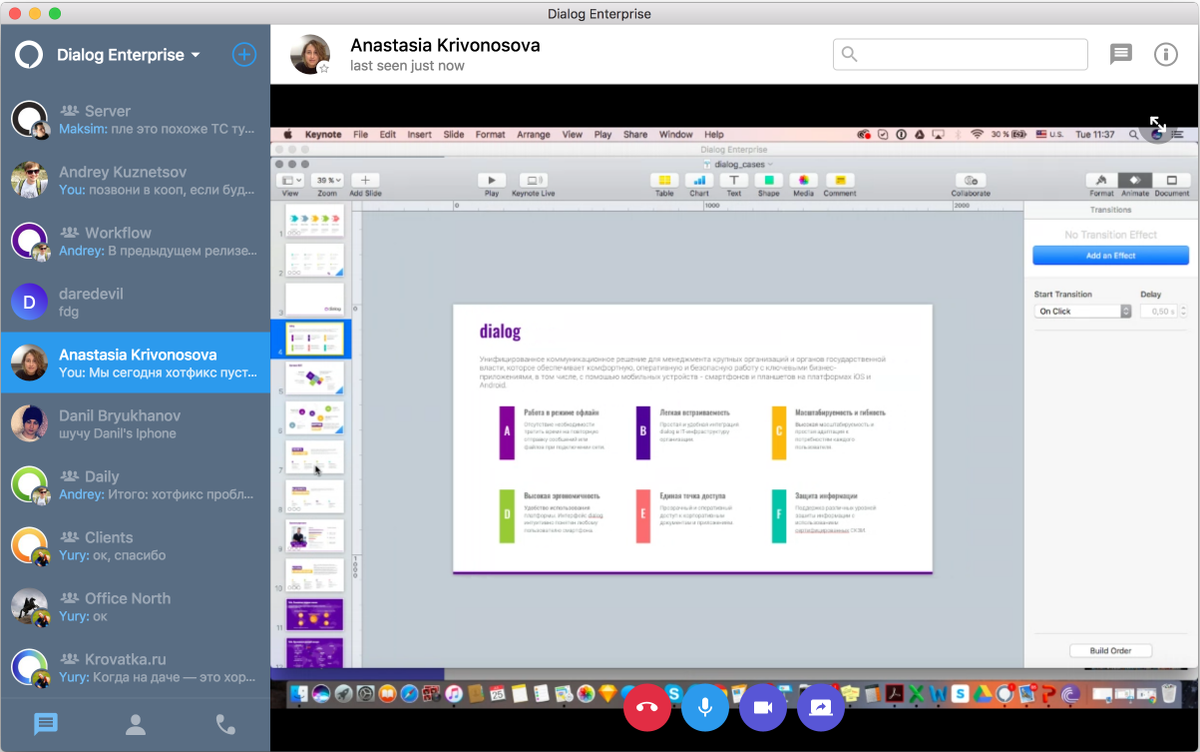Open the File menu in Keynote menu bar
1200x752 pixels.
click(360, 134)
